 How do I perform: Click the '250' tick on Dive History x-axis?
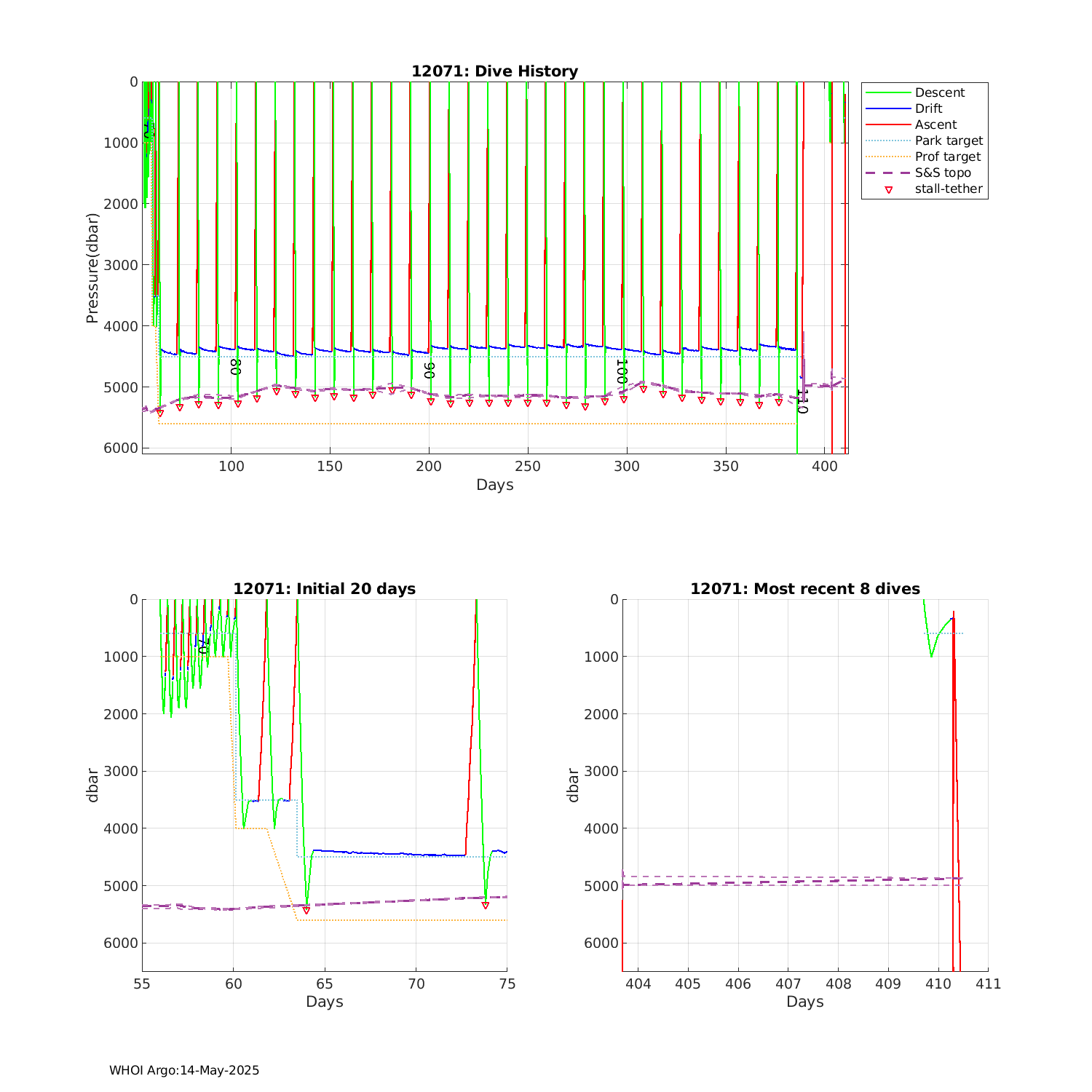[x=528, y=466]
